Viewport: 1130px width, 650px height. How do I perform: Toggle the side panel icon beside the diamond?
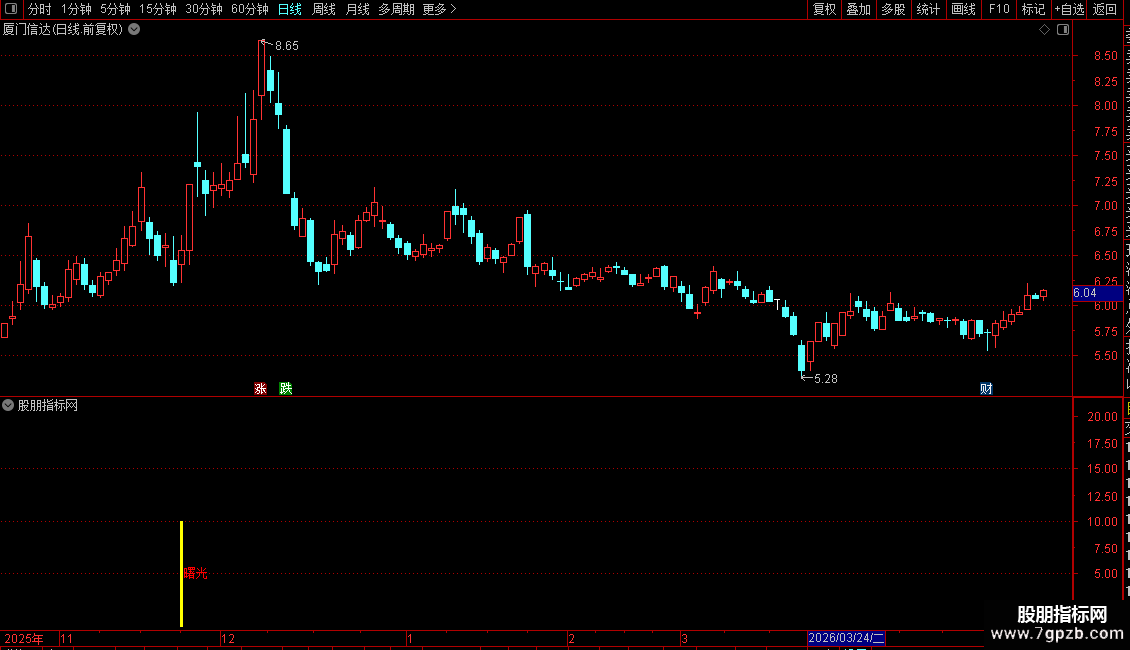1063,30
